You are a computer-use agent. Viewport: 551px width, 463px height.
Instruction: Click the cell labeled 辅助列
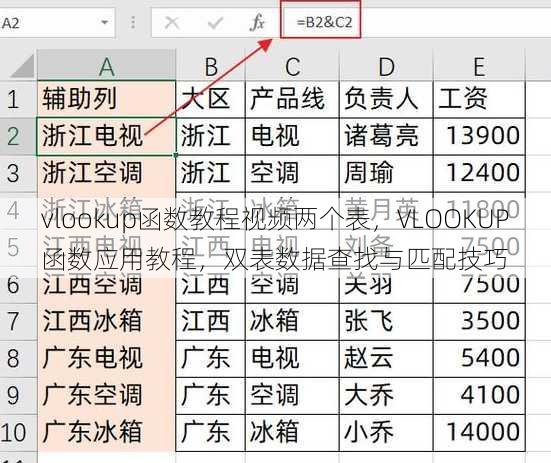(106, 99)
